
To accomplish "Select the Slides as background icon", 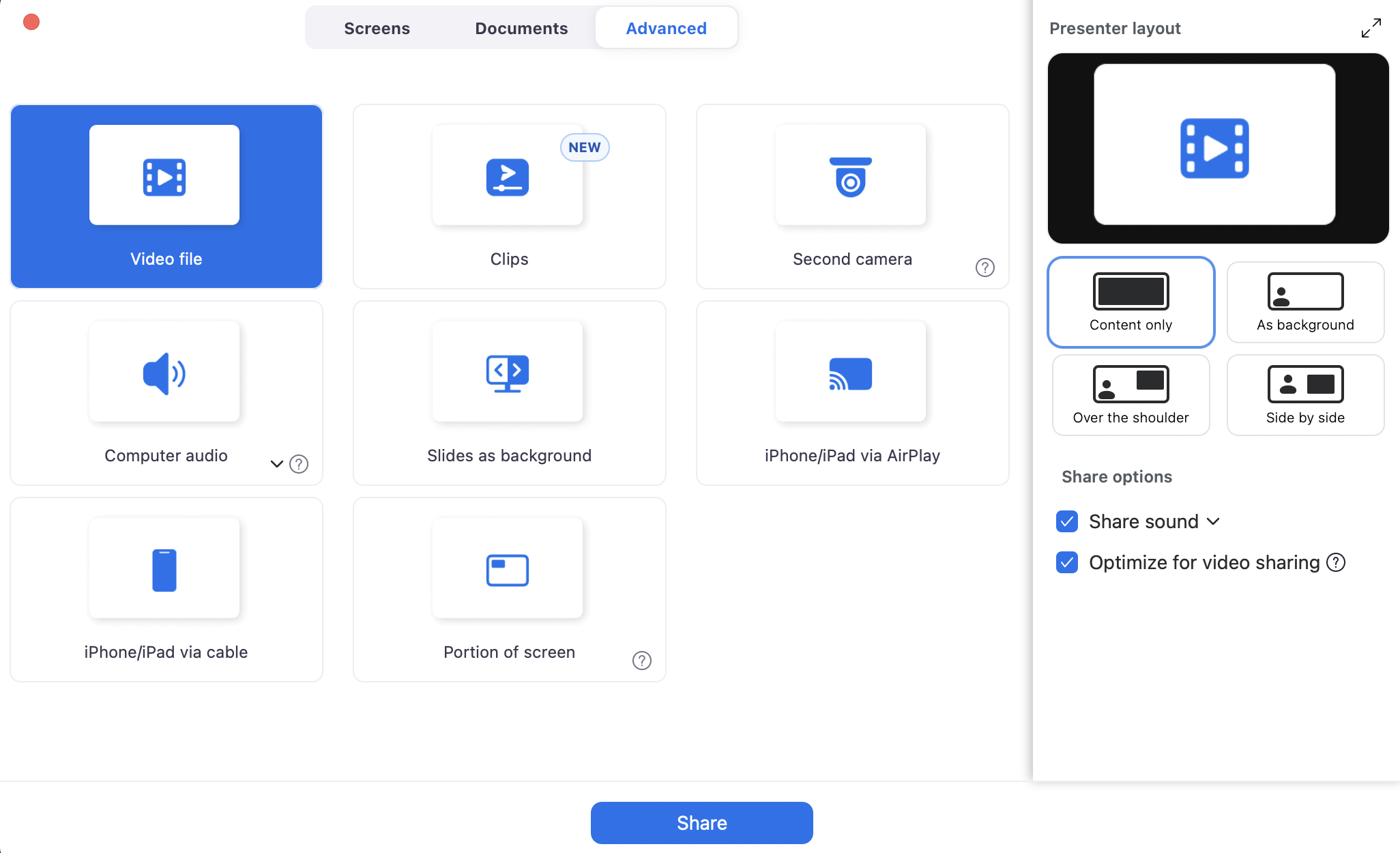I will click(x=507, y=373).
